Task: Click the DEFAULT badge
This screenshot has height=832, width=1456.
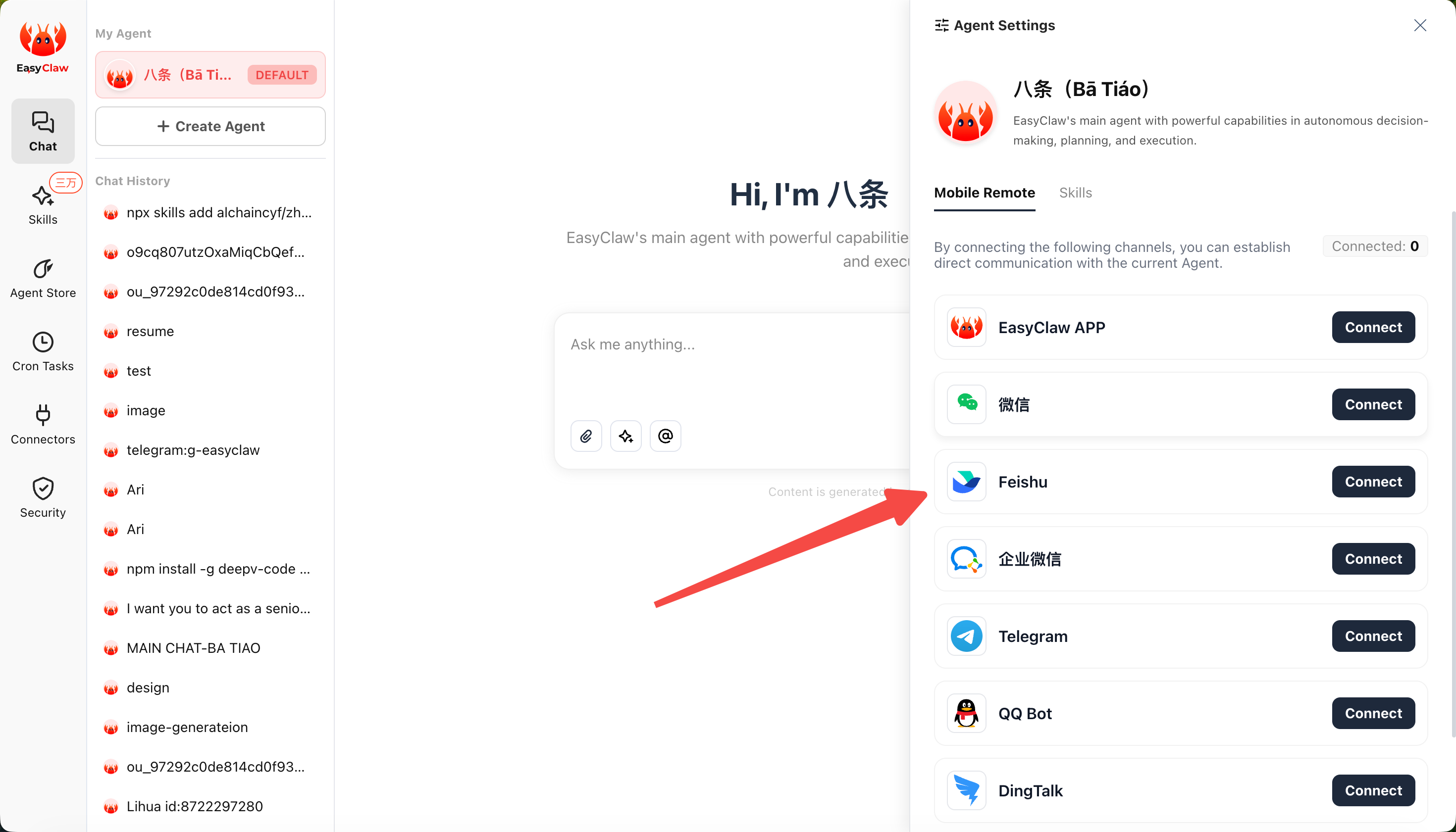Action: click(282, 75)
